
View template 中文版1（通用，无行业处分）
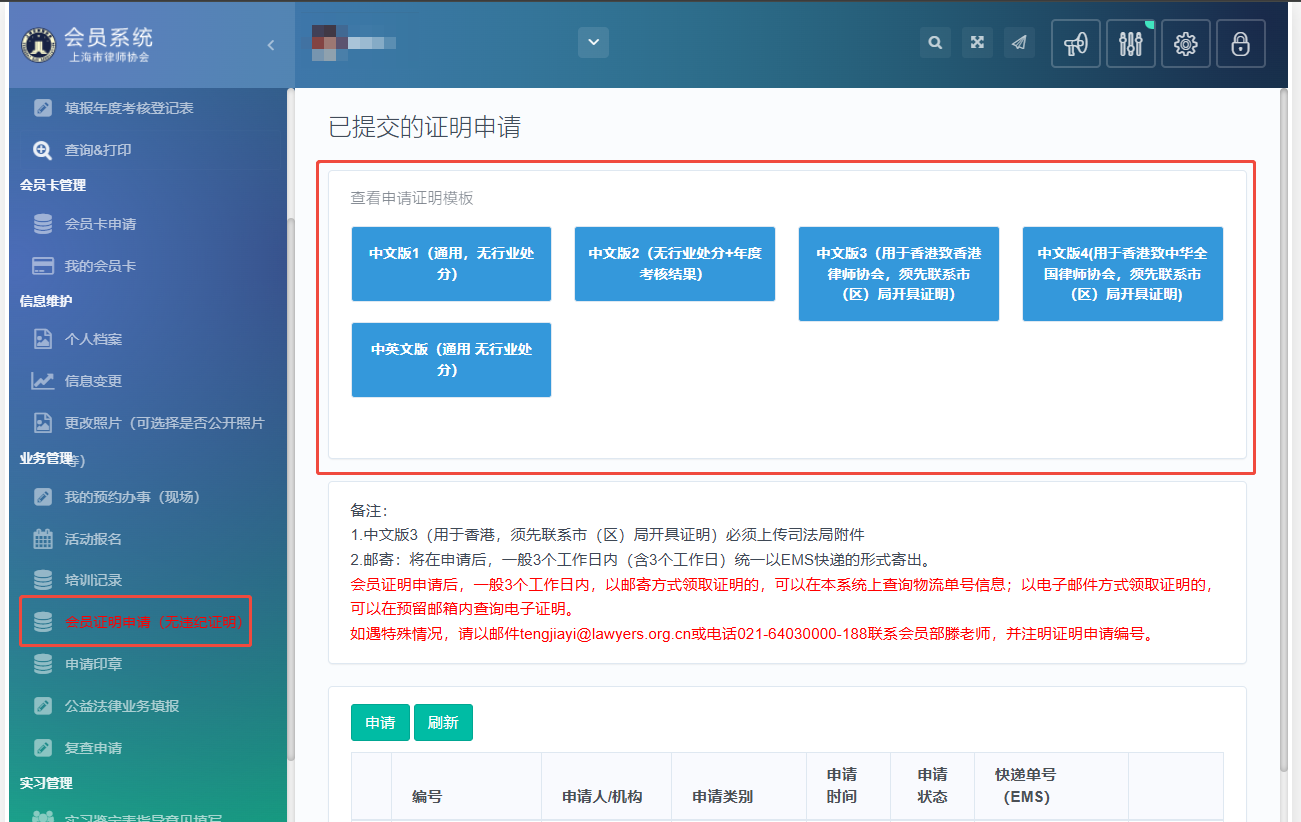pos(451,264)
